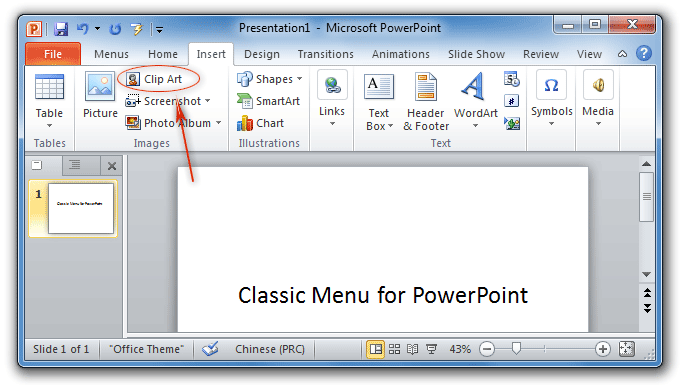Expand the WordArt dropdown arrow
The height and width of the screenshot is (385, 689).
(x=475, y=126)
